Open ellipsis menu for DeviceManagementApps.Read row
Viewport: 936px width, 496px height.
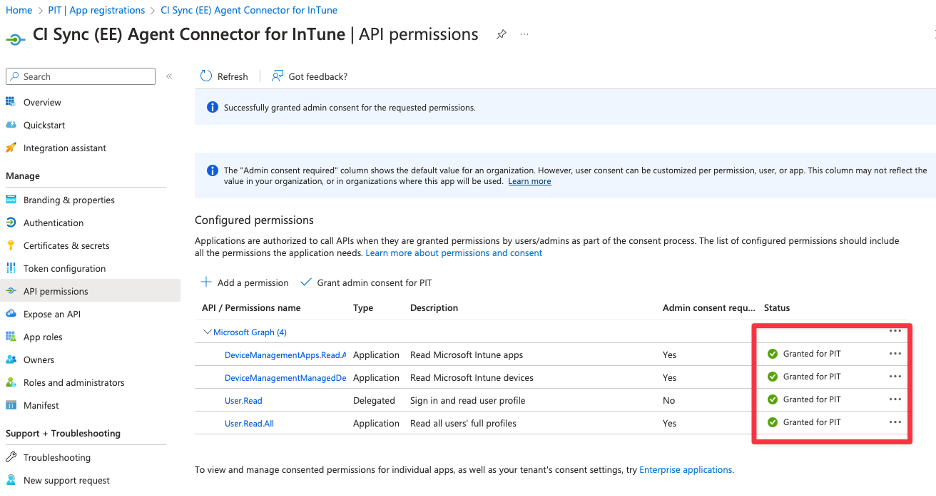pyautogui.click(x=895, y=353)
